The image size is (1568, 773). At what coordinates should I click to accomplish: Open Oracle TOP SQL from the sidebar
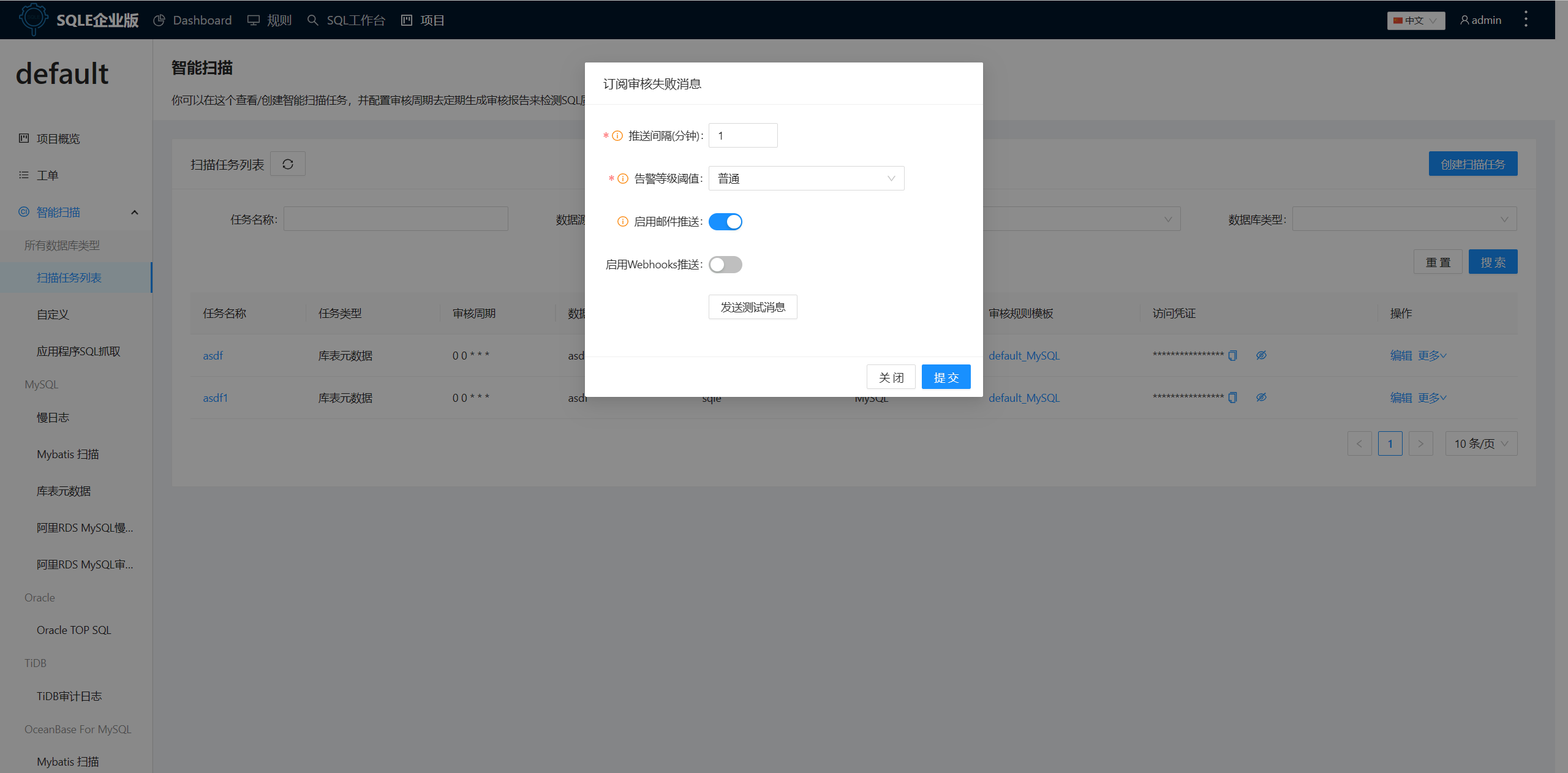tap(73, 630)
